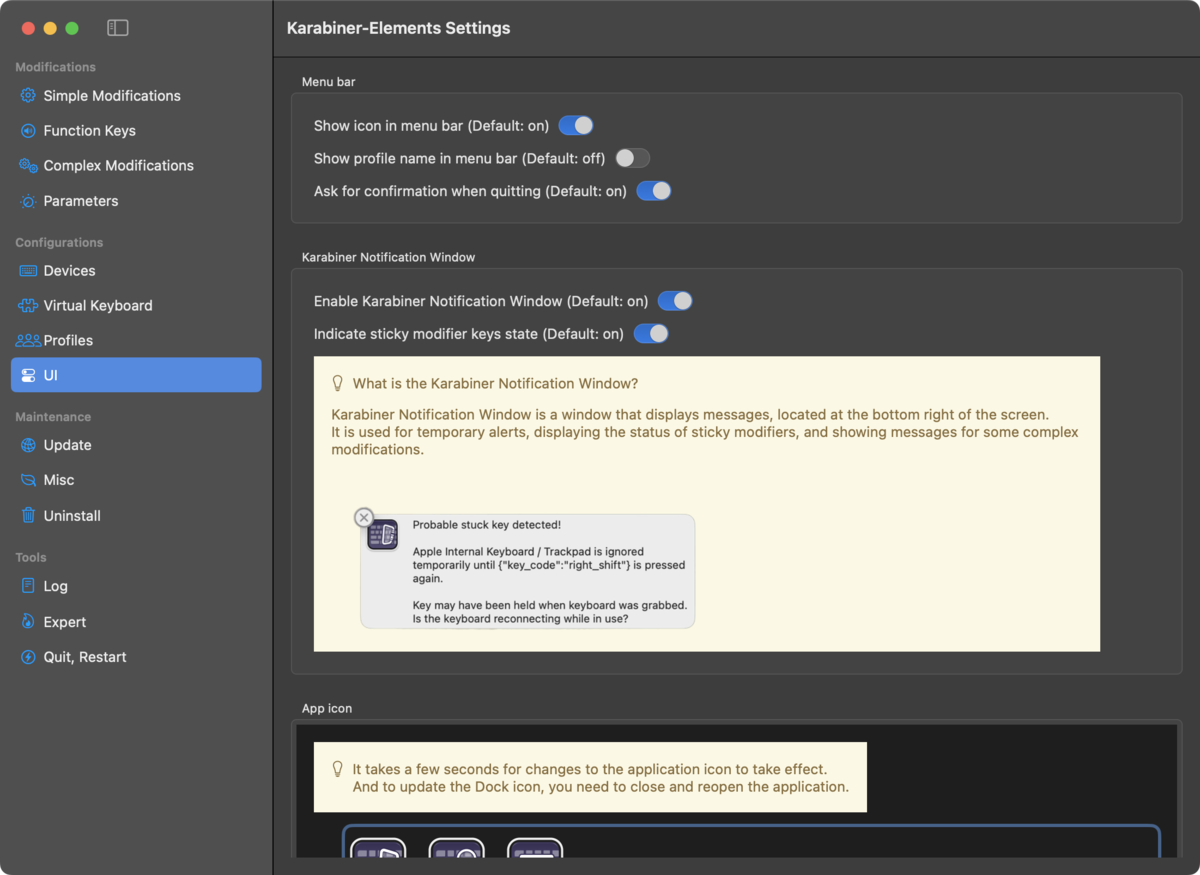Toggle Indicate sticky modifier keys state
This screenshot has width=1200, height=875.
click(x=651, y=334)
